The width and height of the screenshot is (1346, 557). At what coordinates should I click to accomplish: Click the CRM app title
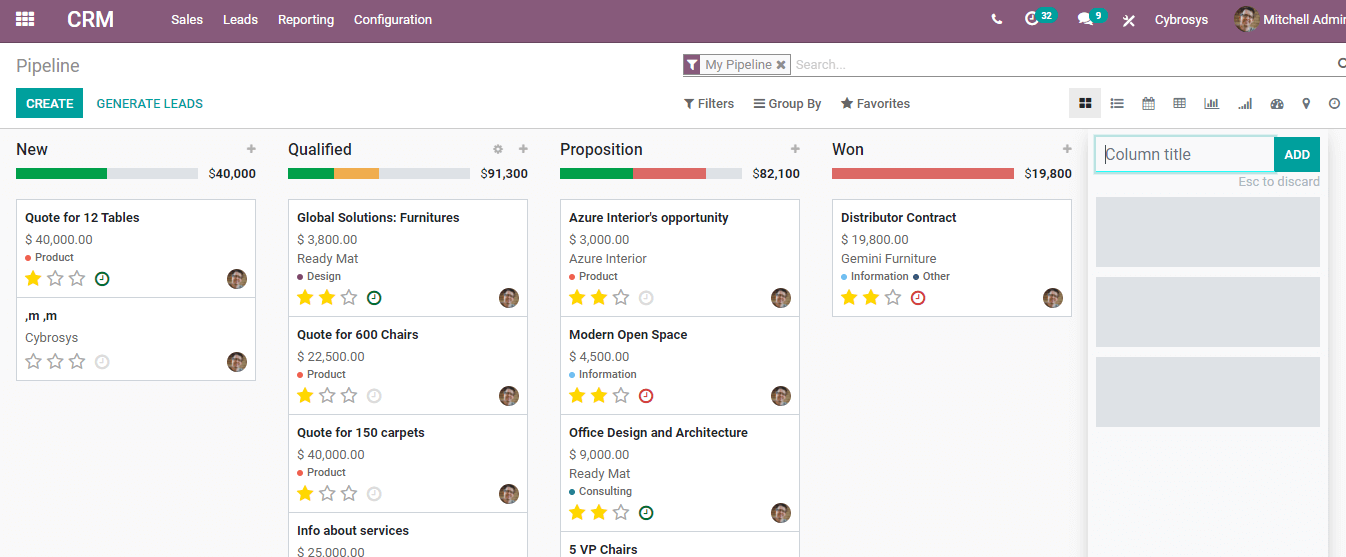point(91,19)
